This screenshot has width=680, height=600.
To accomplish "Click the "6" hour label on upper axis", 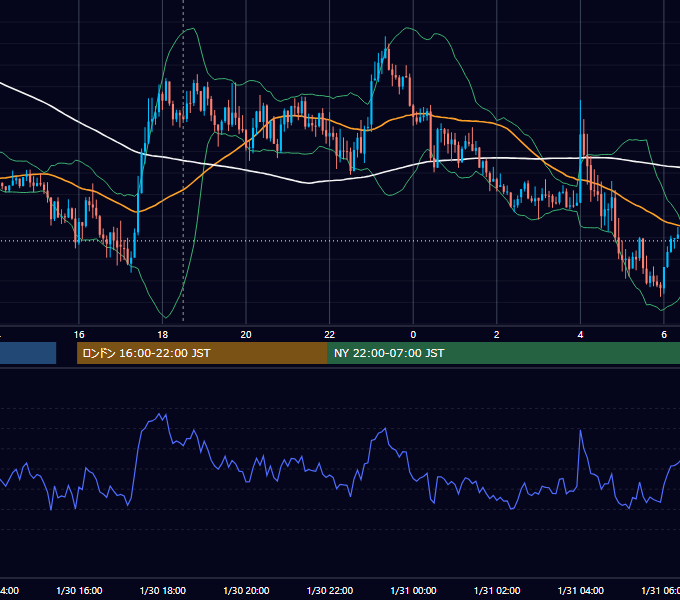I will pos(664,334).
